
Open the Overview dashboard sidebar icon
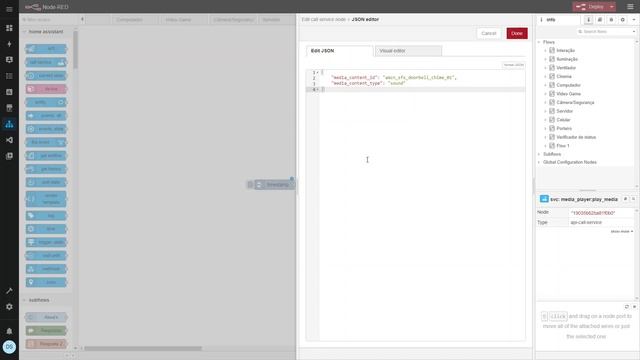coord(9,28)
